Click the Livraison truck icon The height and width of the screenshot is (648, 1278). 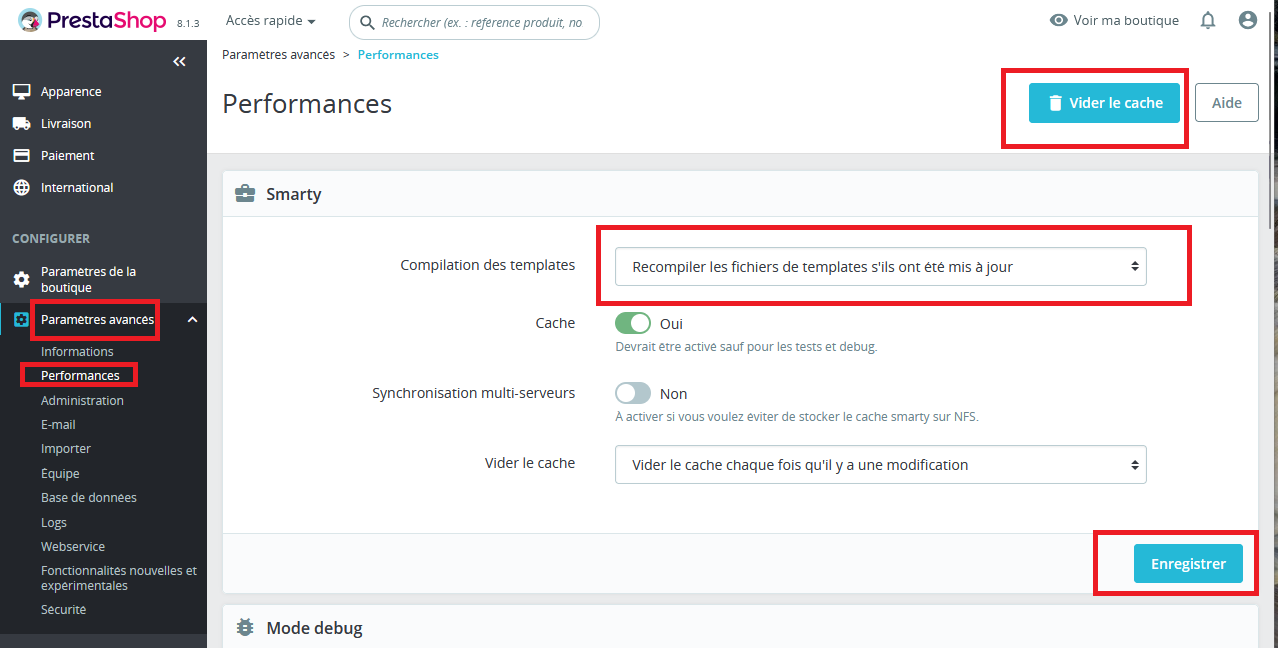coord(21,124)
